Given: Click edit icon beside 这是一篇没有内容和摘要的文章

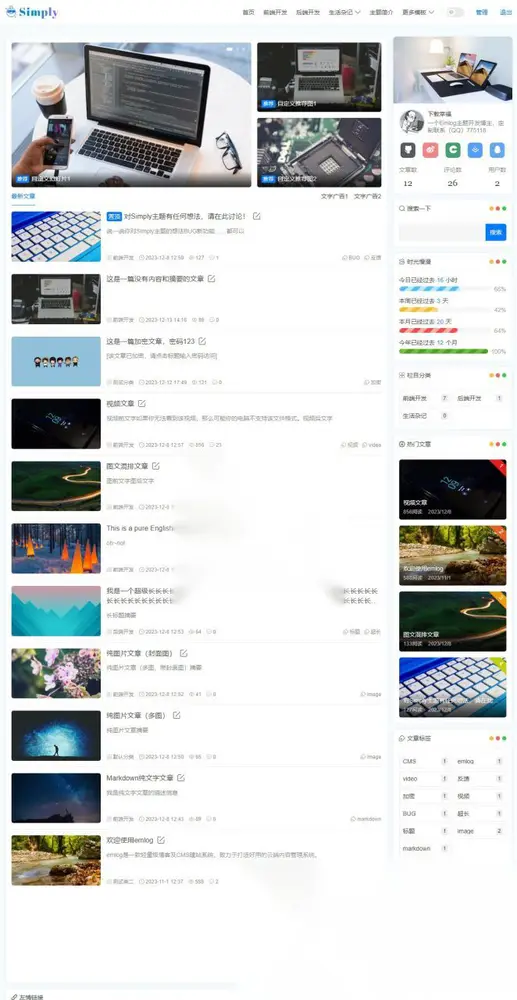Looking at the screenshot, I should 211,279.
